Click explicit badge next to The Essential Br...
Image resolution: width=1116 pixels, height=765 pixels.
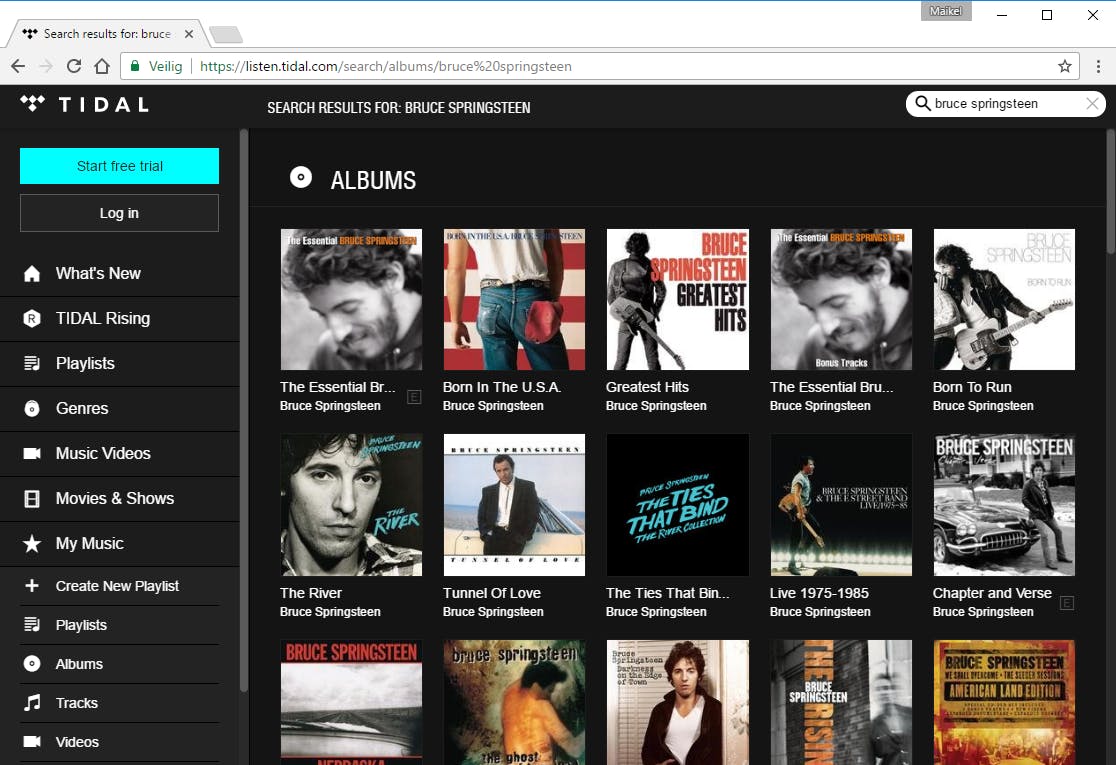[x=414, y=397]
